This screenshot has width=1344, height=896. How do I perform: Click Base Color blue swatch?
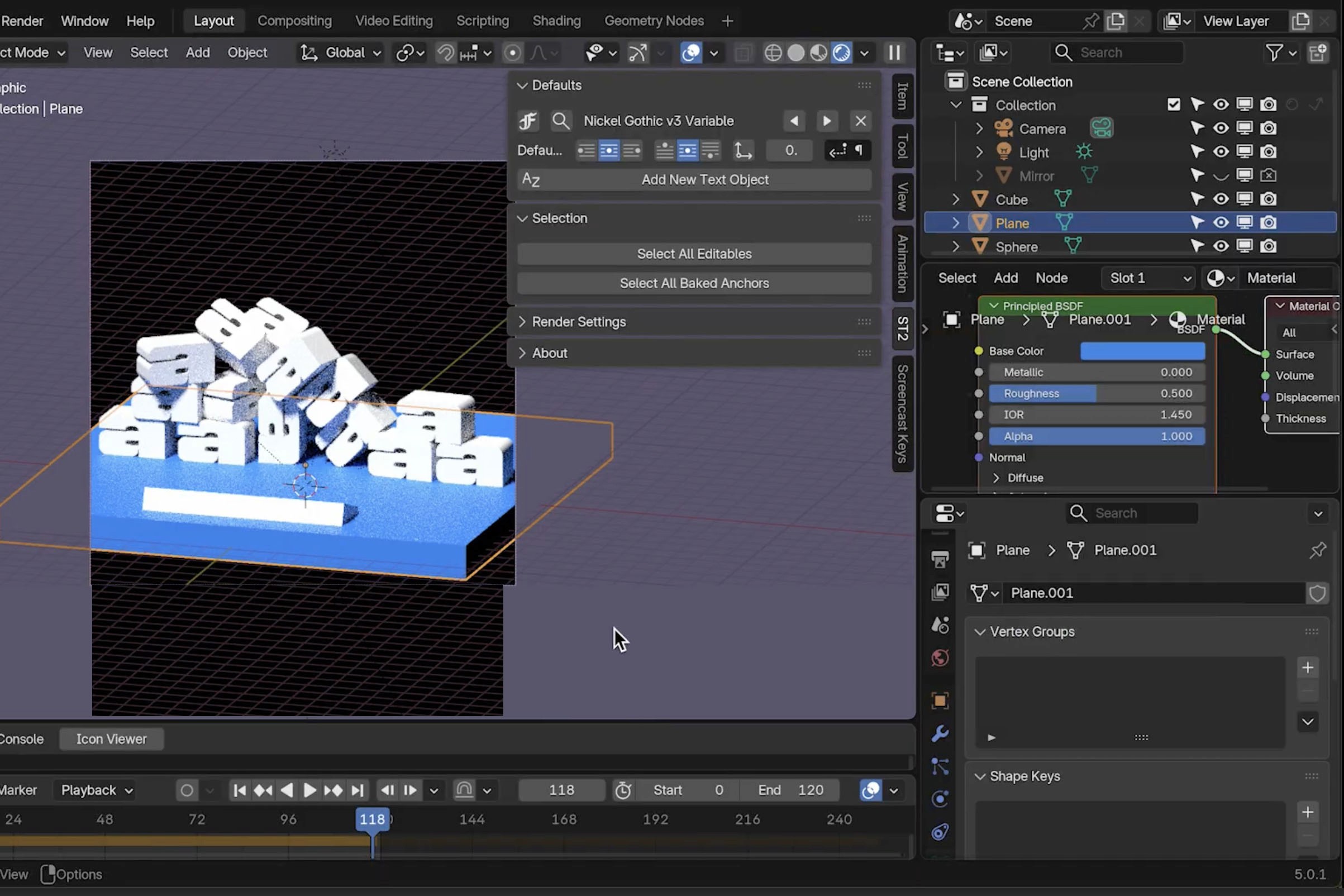[1142, 351]
